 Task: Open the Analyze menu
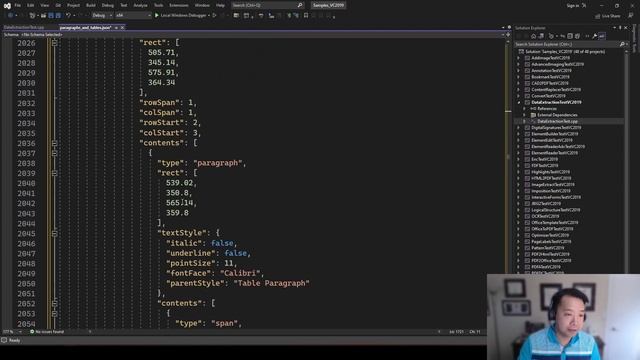pyautogui.click(x=140, y=5)
